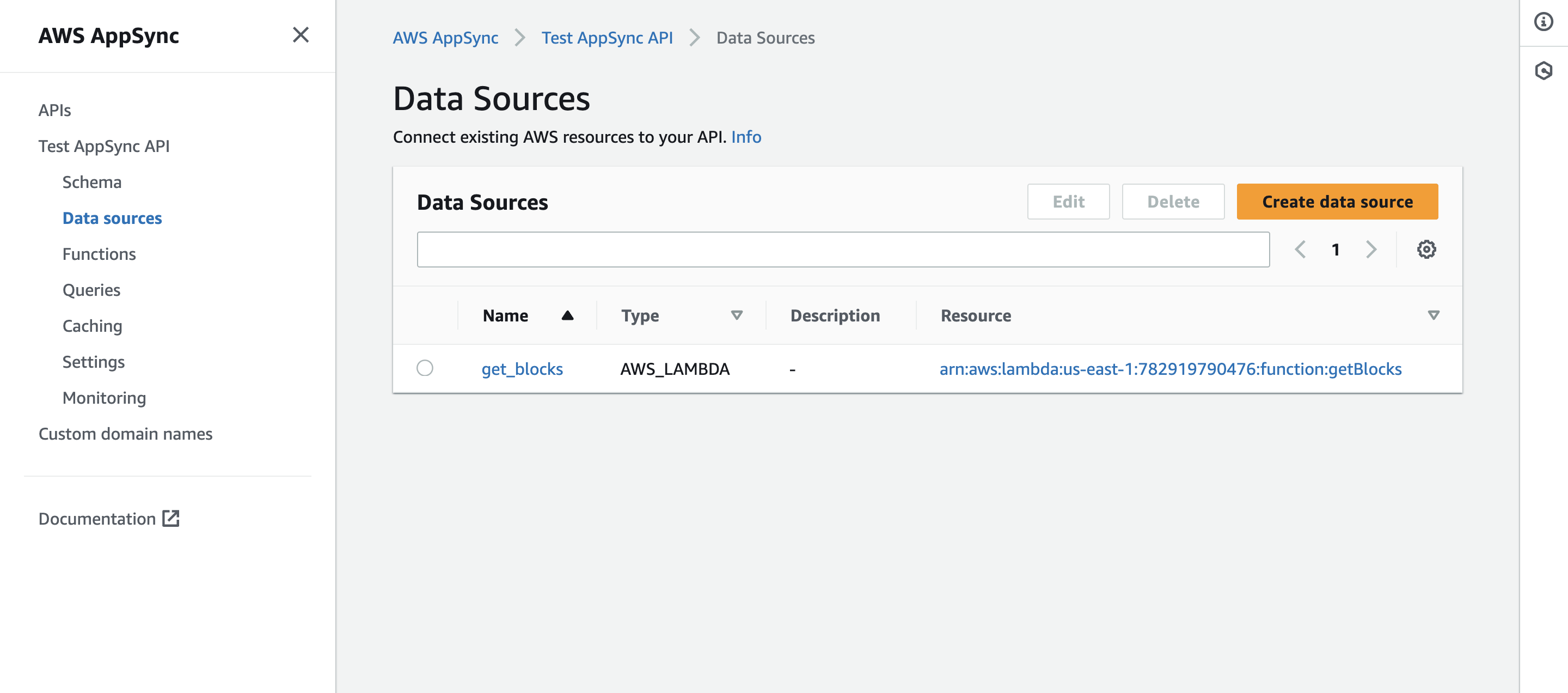This screenshot has width=1568, height=693.
Task: Sort by Name using ascending arrow
Action: pos(567,315)
